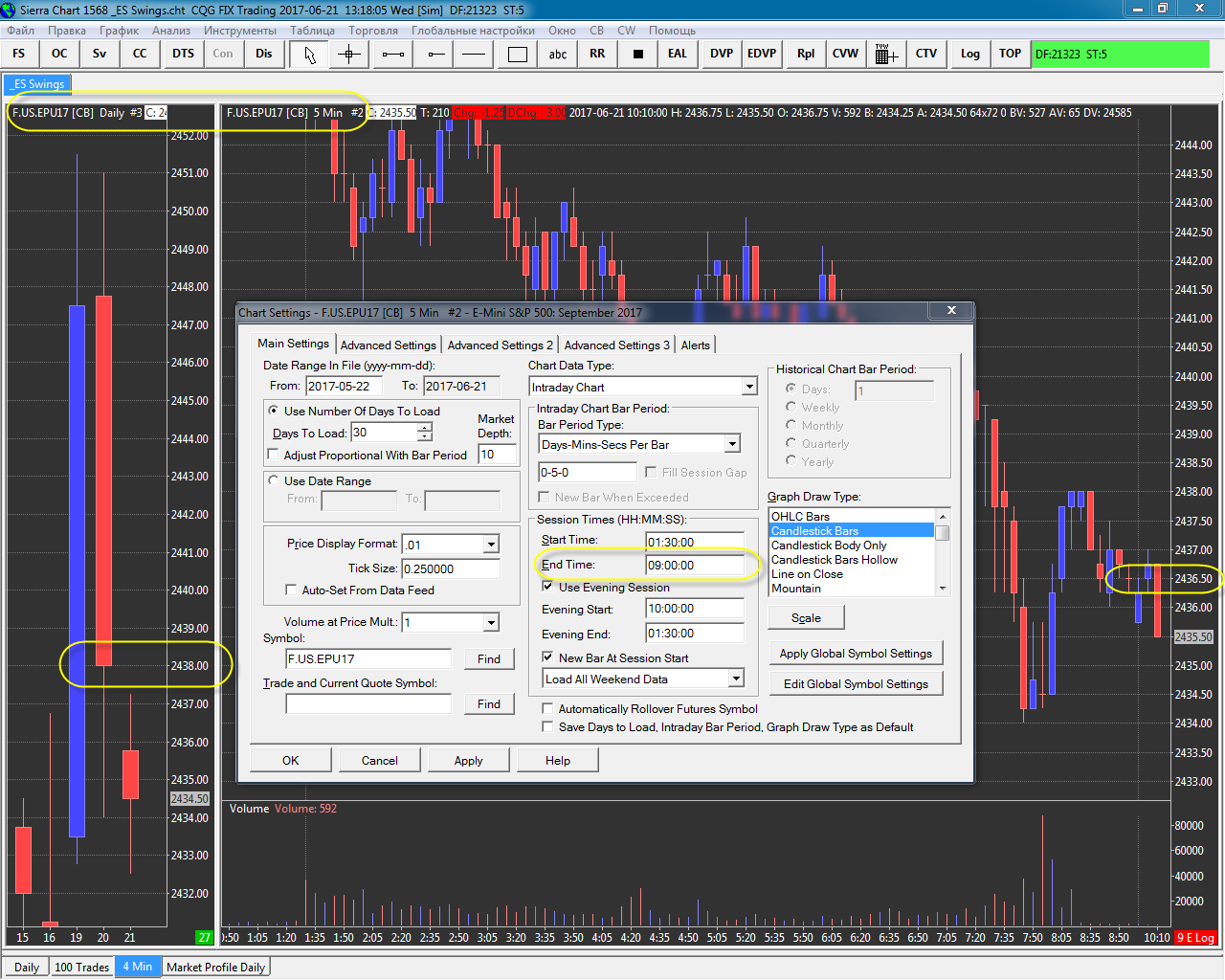Open the Bar Period Type dropdown

[x=731, y=444]
